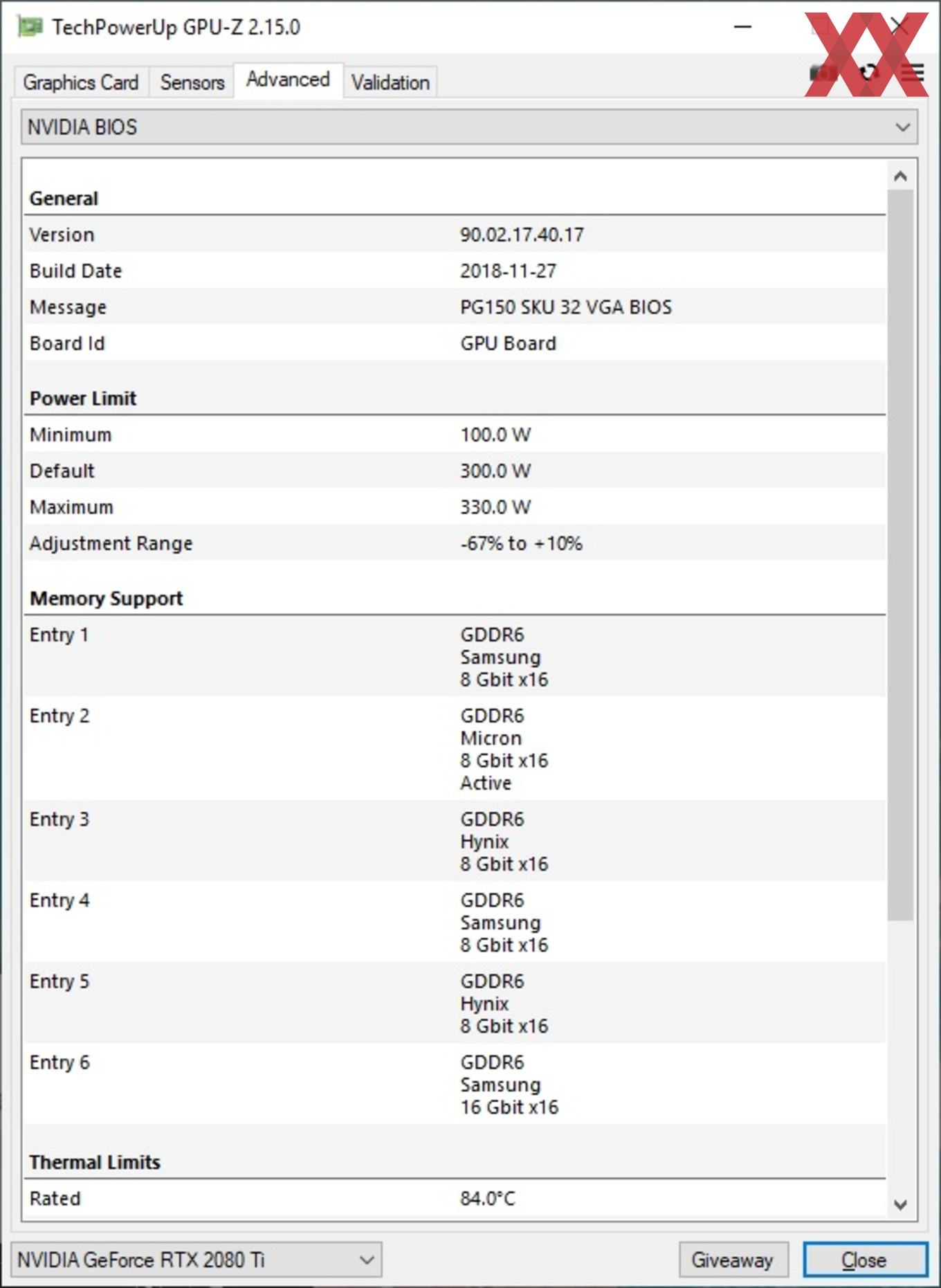The width and height of the screenshot is (941, 1288).
Task: Switch to the Graphics Card tab
Action: pyautogui.click(x=81, y=82)
